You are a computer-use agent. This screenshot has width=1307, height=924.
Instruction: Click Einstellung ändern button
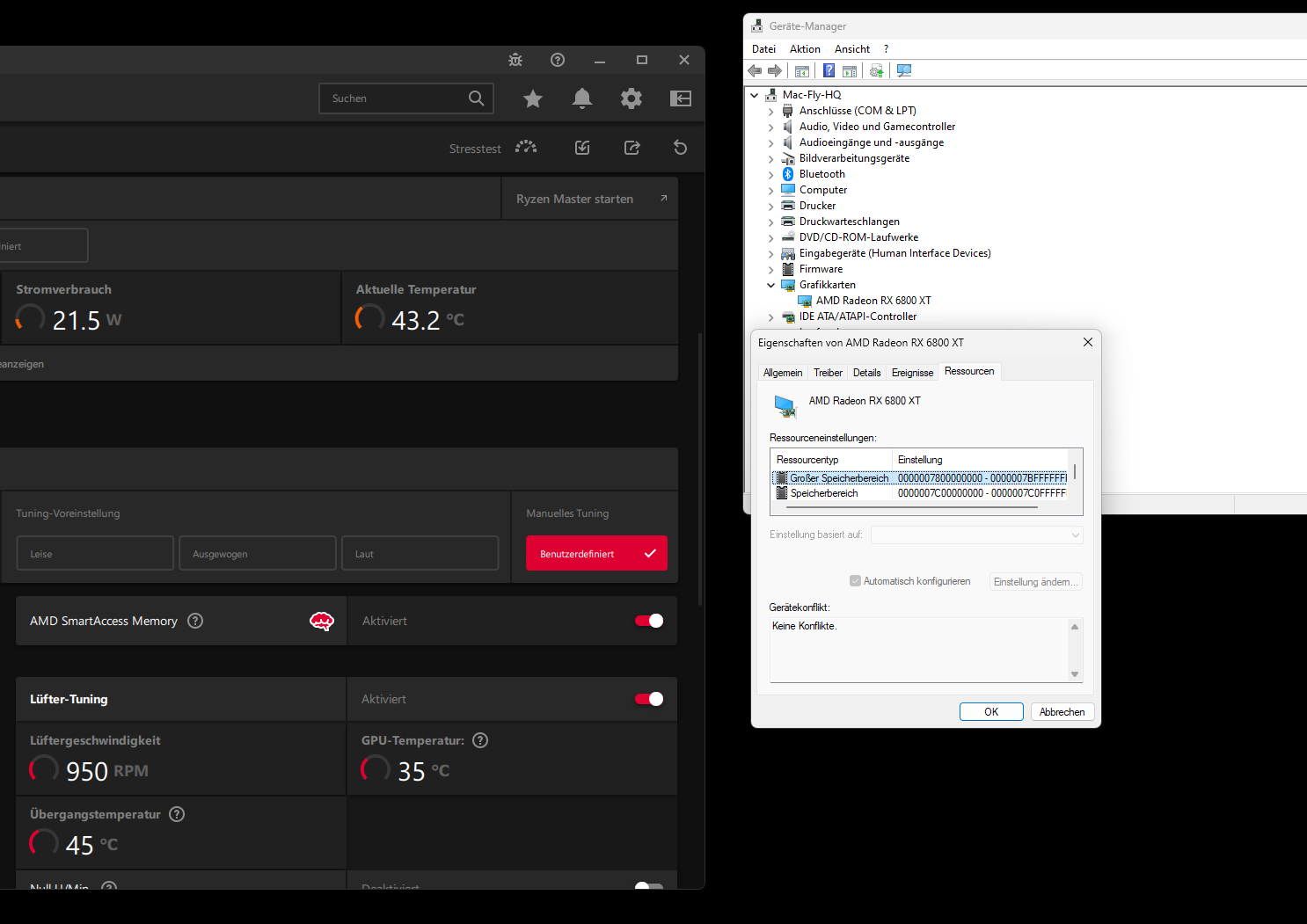click(1035, 581)
